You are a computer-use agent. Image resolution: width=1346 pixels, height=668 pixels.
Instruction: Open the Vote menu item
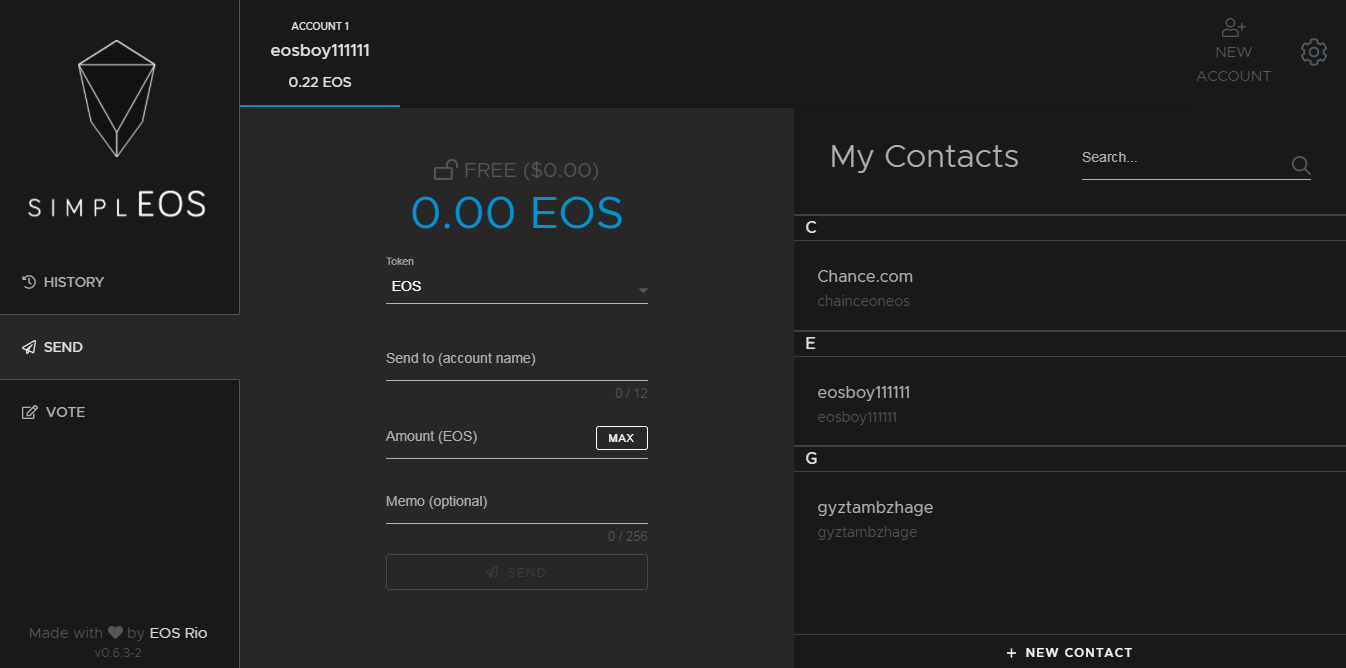[x=65, y=412]
